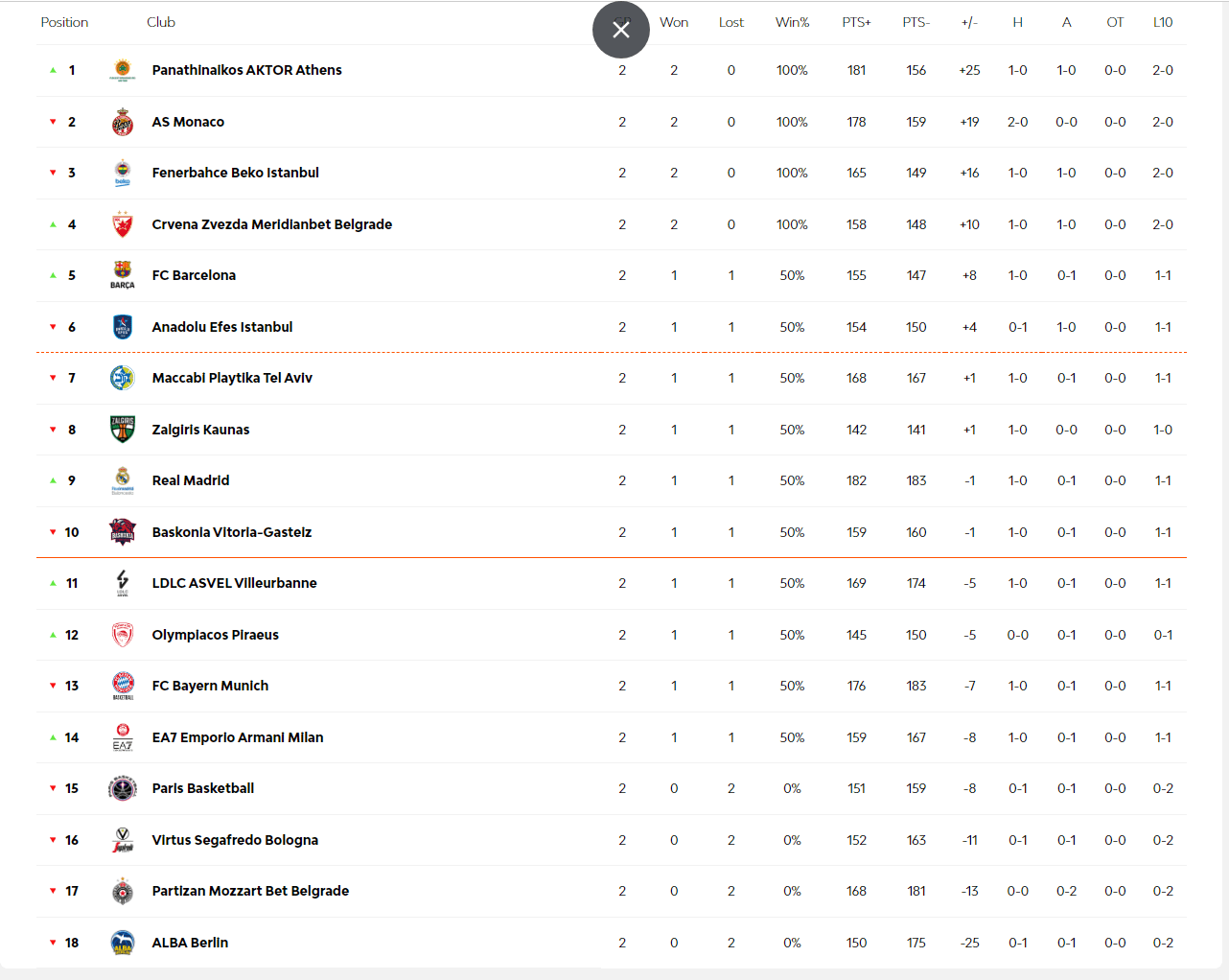The width and height of the screenshot is (1229, 980).
Task: Click the PTS+ column header
Action: (x=856, y=22)
